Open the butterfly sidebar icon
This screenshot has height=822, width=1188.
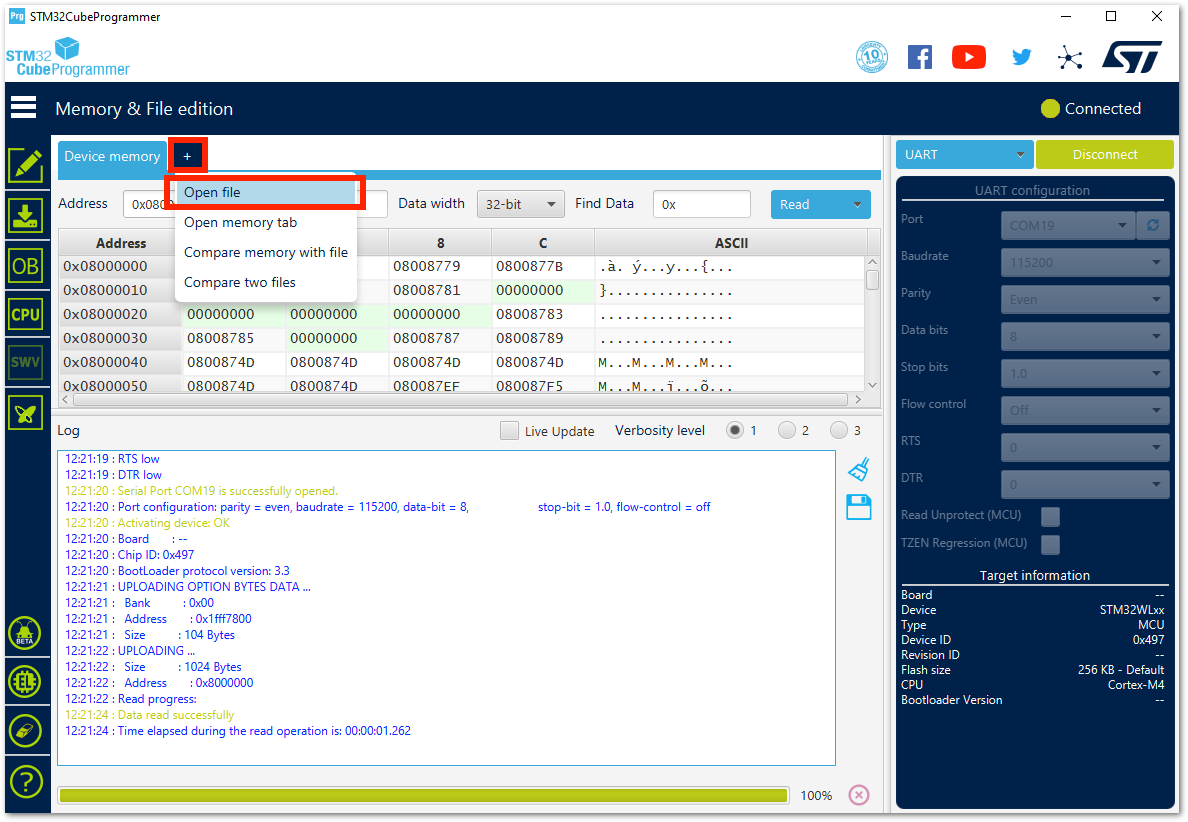coord(26,414)
